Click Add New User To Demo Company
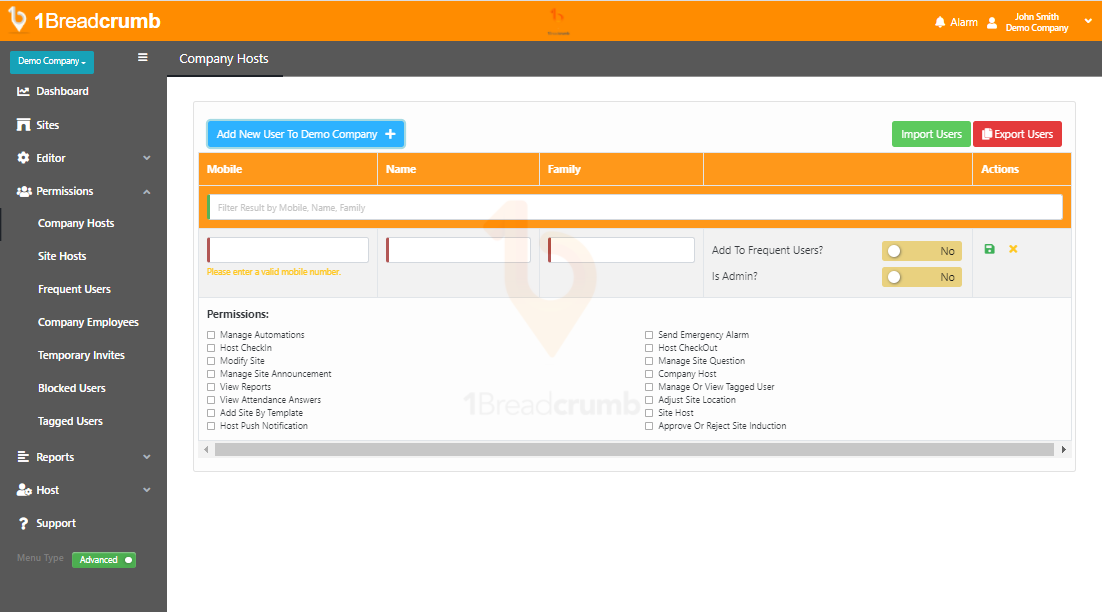Viewport: 1102px width, 612px height. tap(306, 134)
